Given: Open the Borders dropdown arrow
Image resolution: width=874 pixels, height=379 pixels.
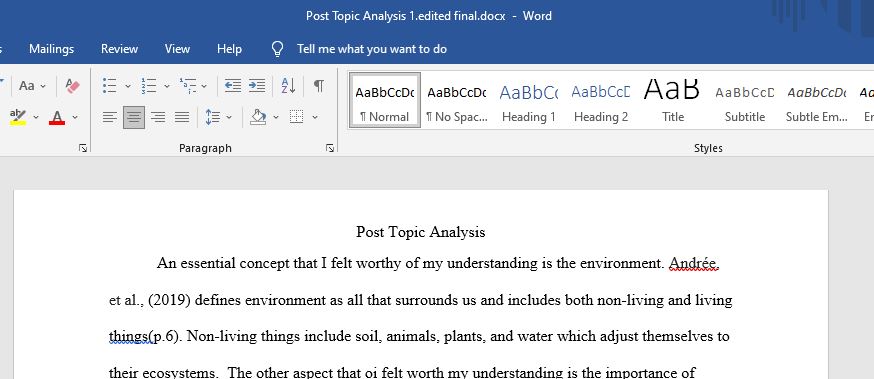Looking at the screenshot, I should point(315,118).
